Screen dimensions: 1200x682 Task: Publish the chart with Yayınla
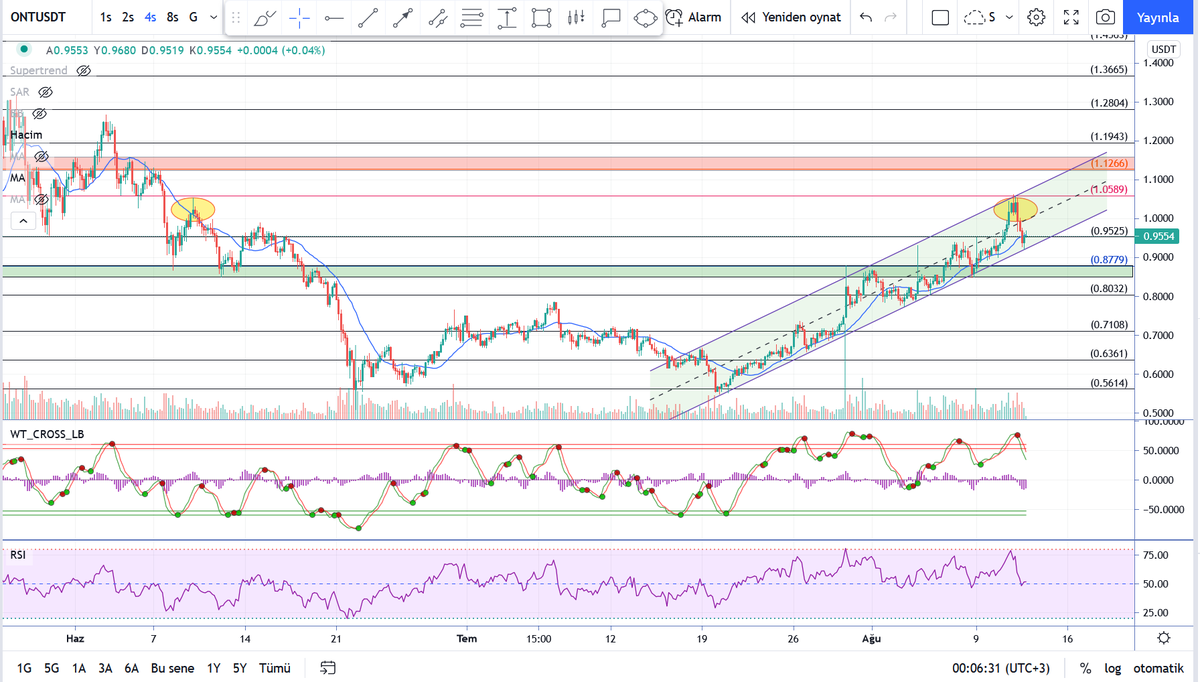pos(1160,17)
